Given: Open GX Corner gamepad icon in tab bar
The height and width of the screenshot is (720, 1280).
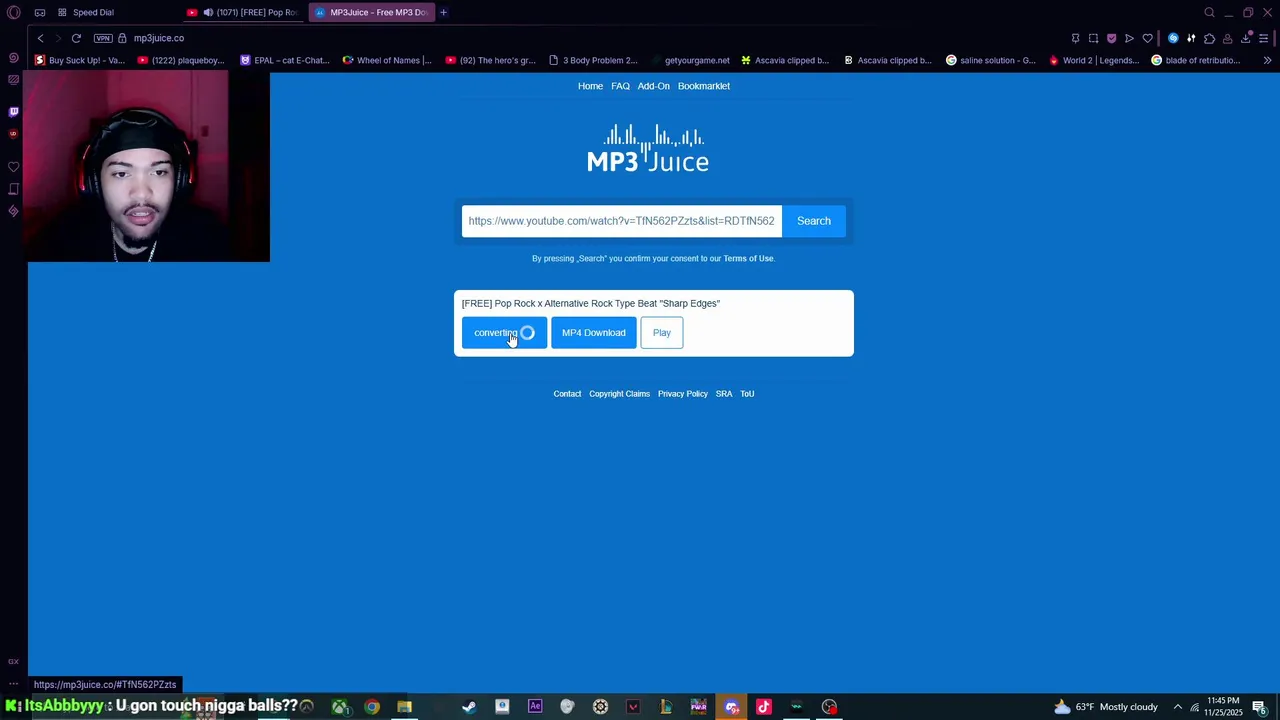Looking at the screenshot, I should 39,12.
